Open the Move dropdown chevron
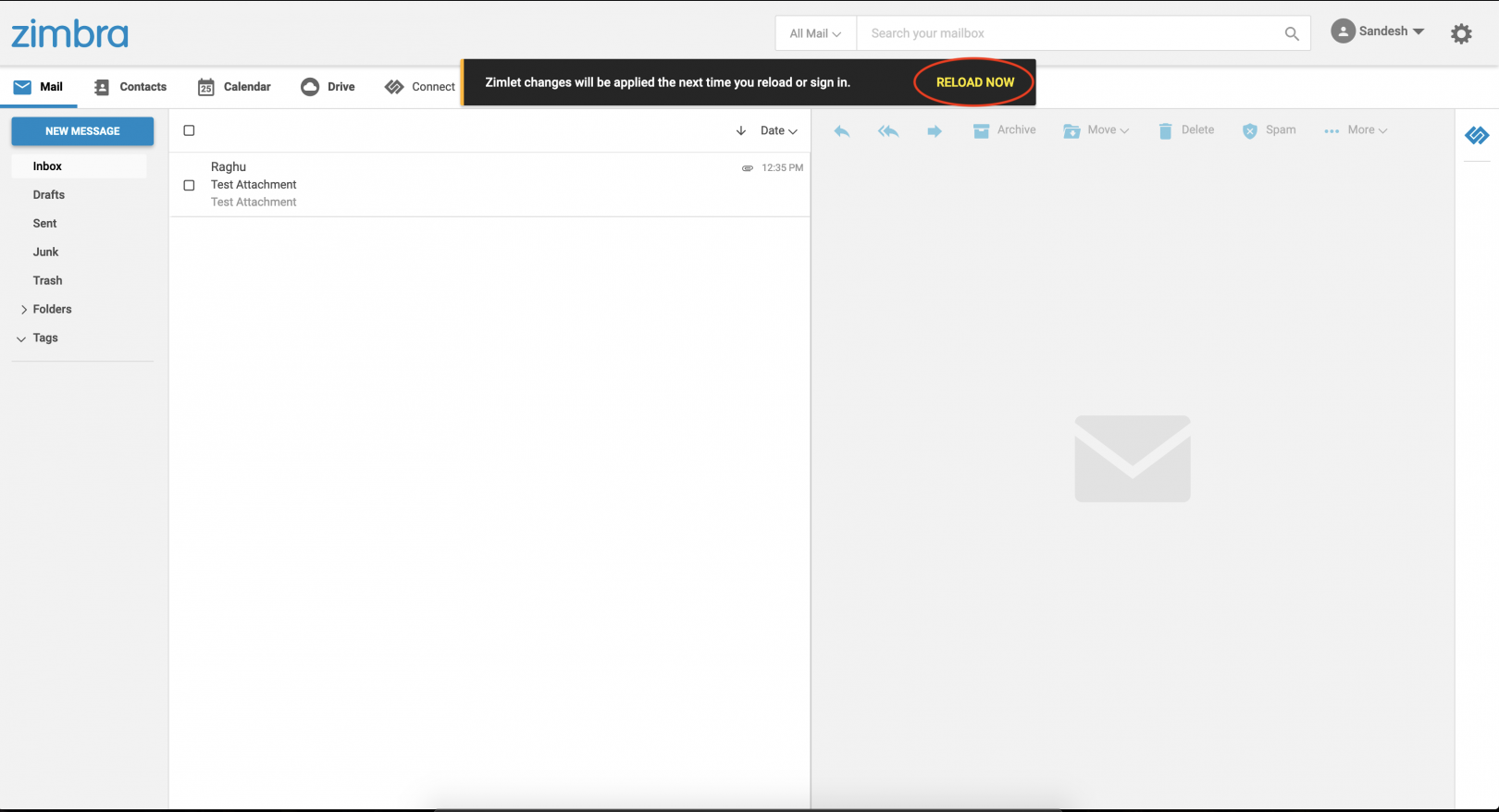Viewport: 1499px width, 812px height. click(1125, 131)
